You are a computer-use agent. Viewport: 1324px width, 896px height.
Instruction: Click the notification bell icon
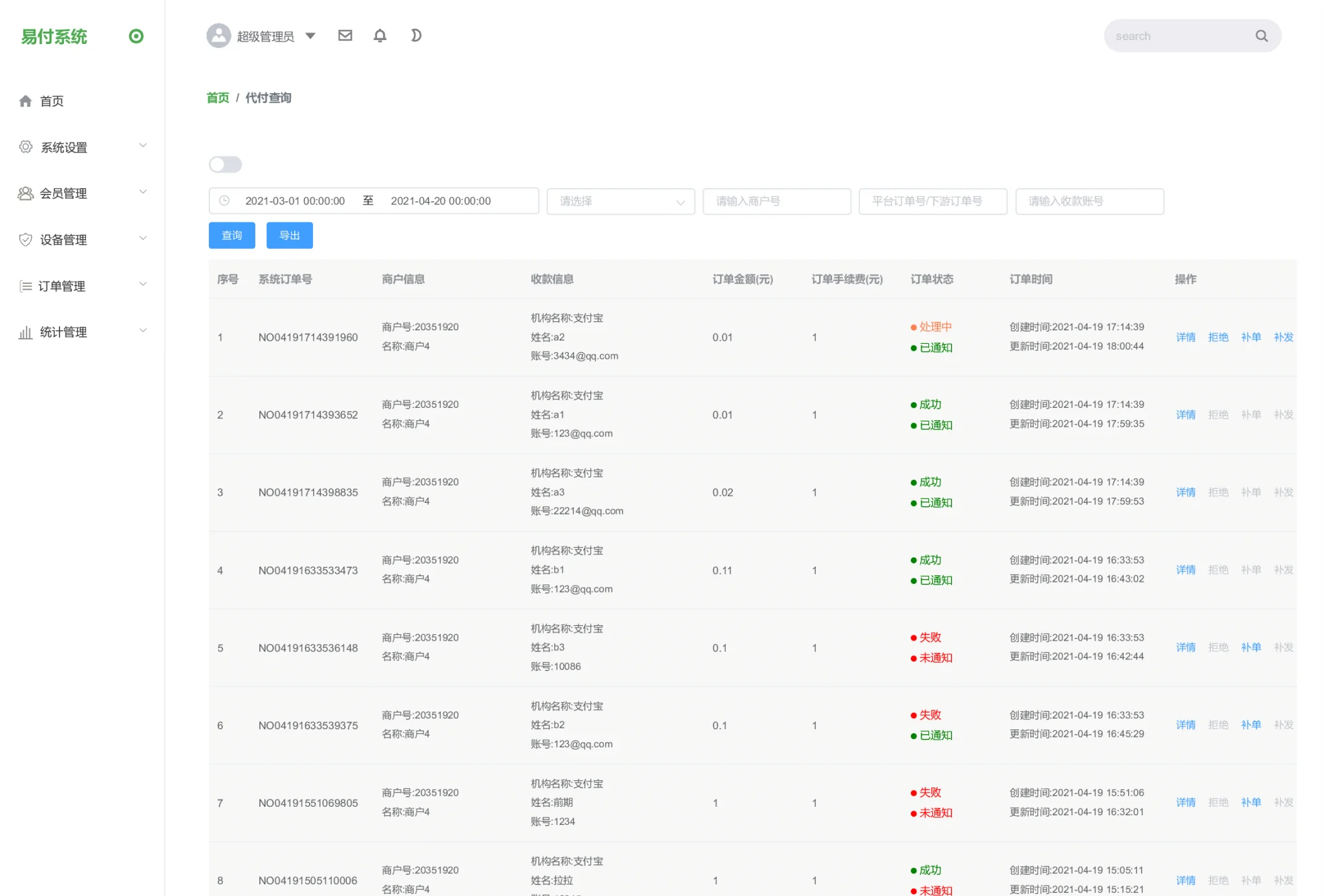pyautogui.click(x=380, y=36)
